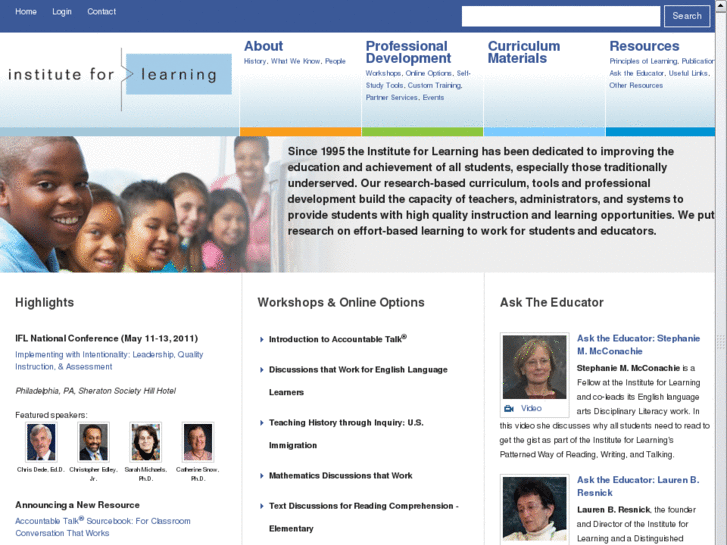Open Implementing with Intentionality conference link
The height and width of the screenshot is (545, 727).
pyautogui.click(x=109, y=360)
